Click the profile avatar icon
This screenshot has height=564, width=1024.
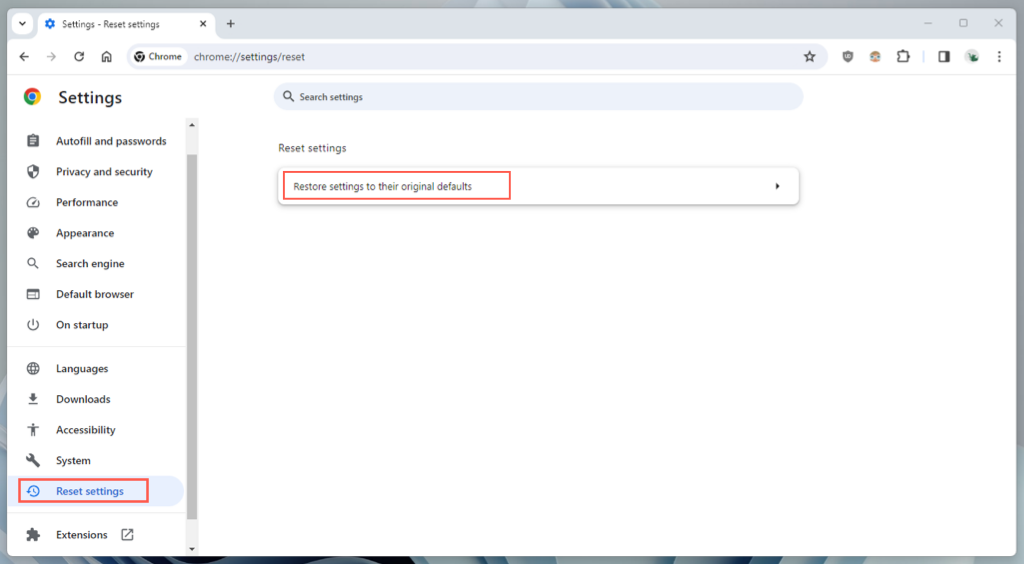[971, 57]
